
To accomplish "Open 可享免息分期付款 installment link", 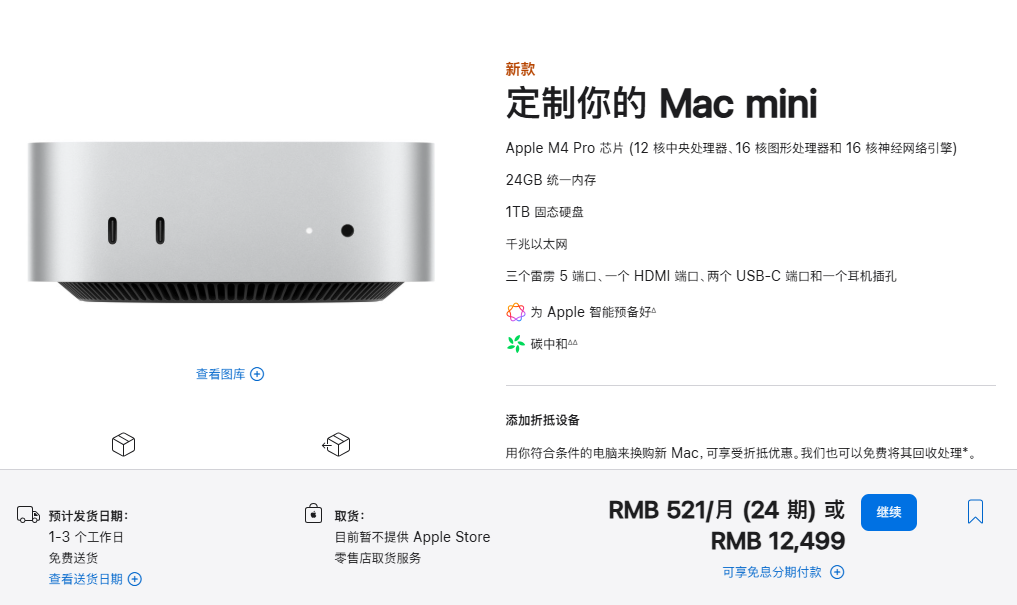I will pyautogui.click(x=772, y=572).
